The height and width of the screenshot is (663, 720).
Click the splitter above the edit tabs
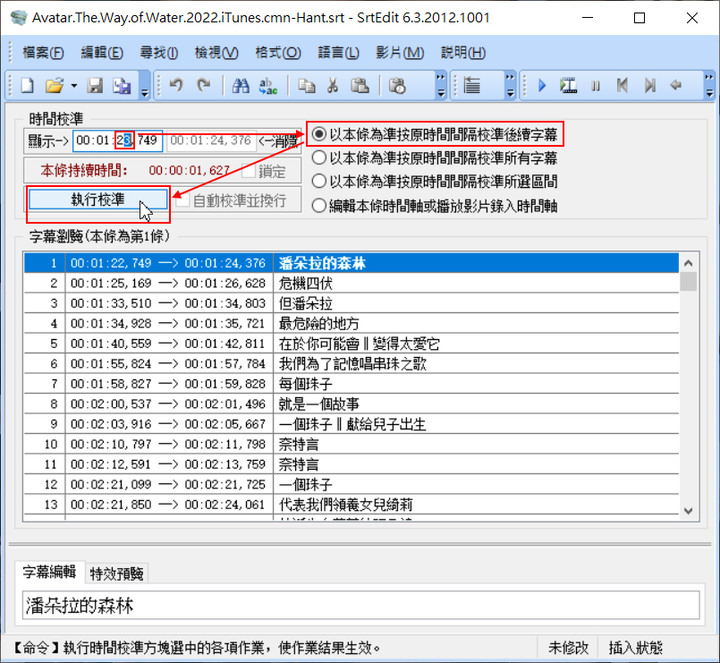tap(360, 544)
